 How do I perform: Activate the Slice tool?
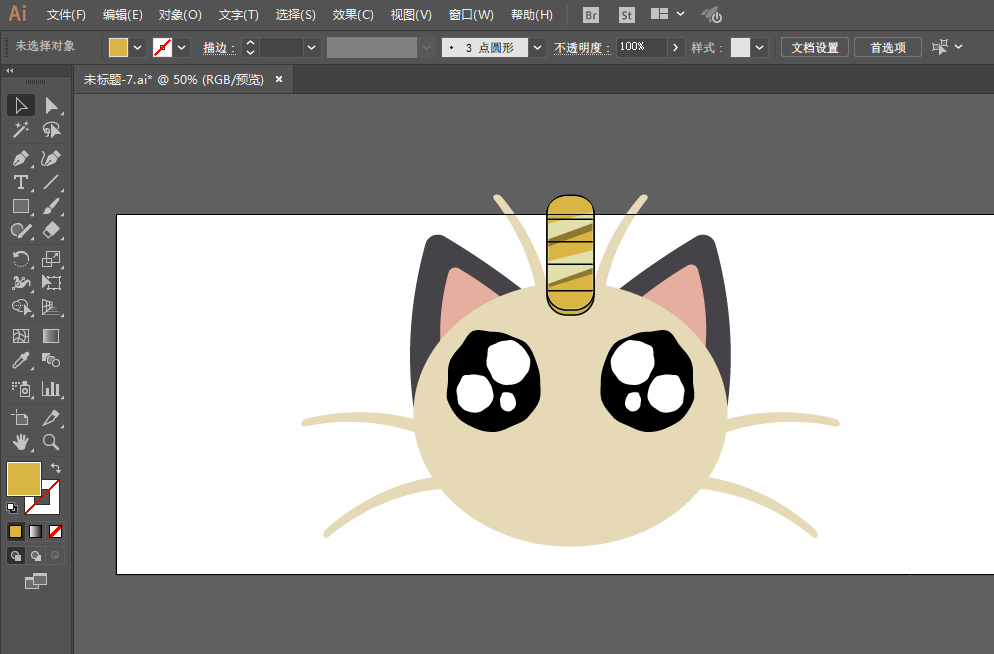tap(51, 418)
